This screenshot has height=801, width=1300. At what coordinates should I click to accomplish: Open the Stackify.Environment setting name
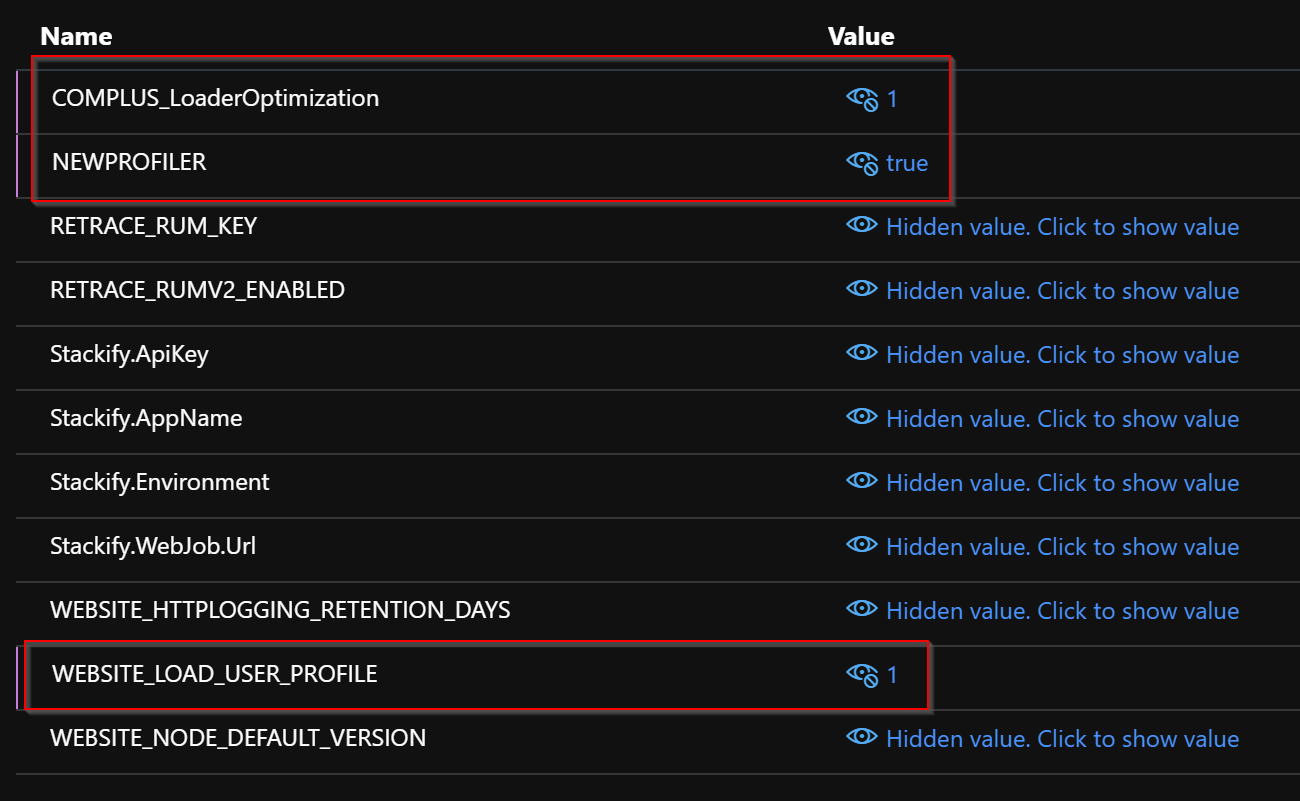(160, 482)
